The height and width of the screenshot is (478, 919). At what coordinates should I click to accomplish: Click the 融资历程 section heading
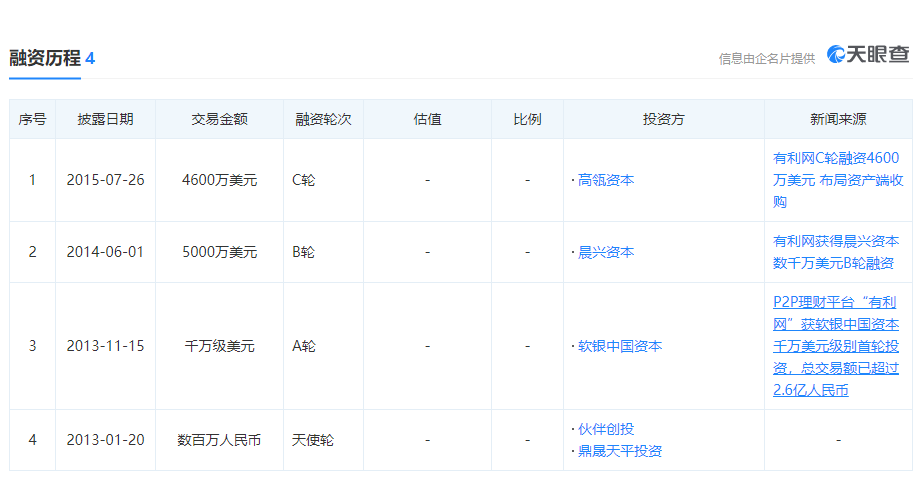(45, 58)
